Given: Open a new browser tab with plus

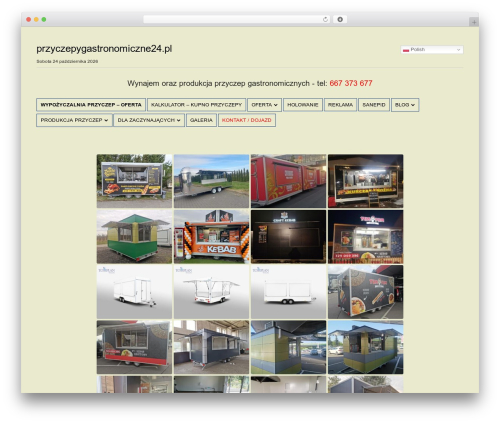Looking at the screenshot, I should pyautogui.click(x=474, y=22).
